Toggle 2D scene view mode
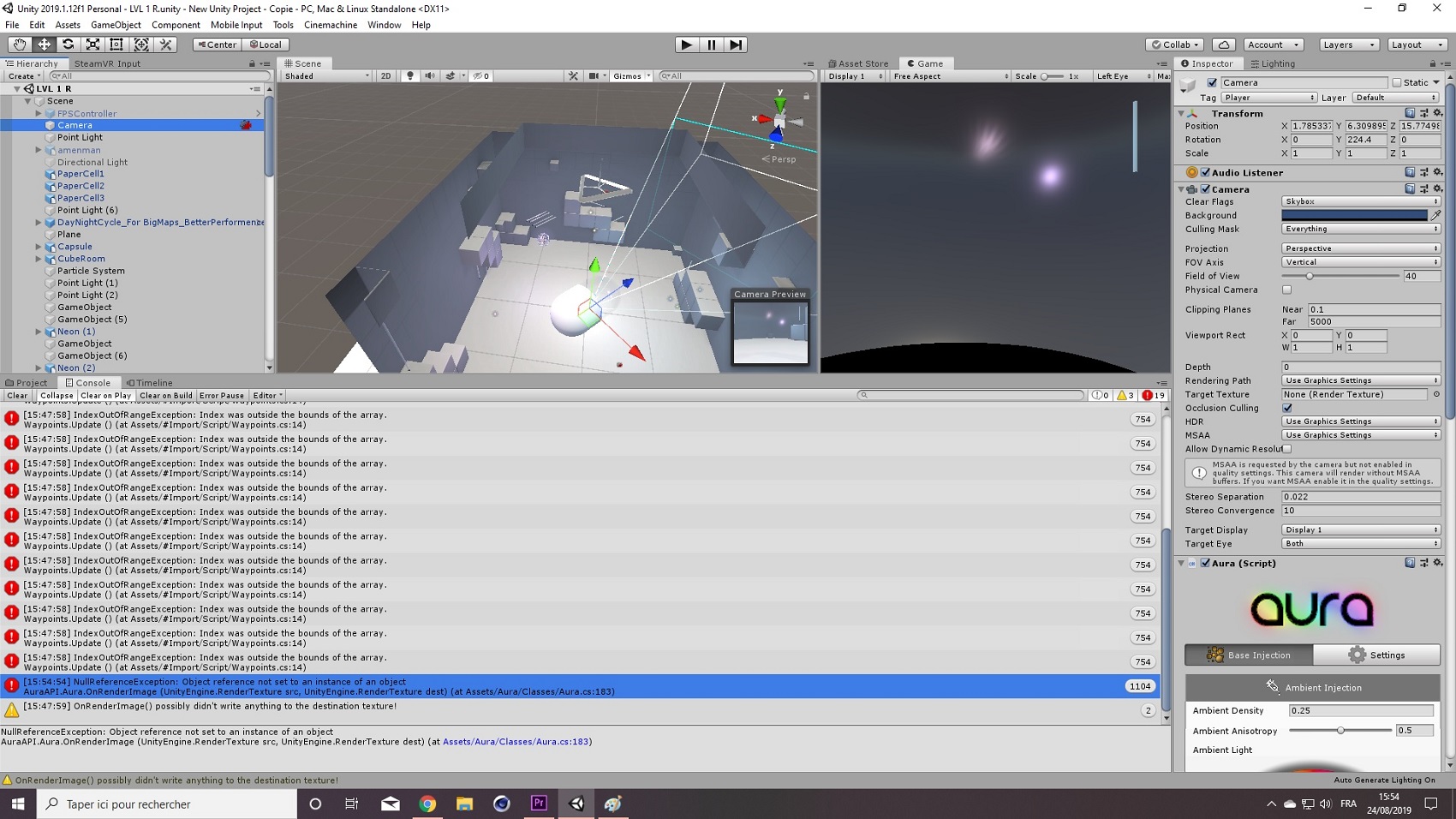The width and height of the screenshot is (1456, 819). coord(385,76)
